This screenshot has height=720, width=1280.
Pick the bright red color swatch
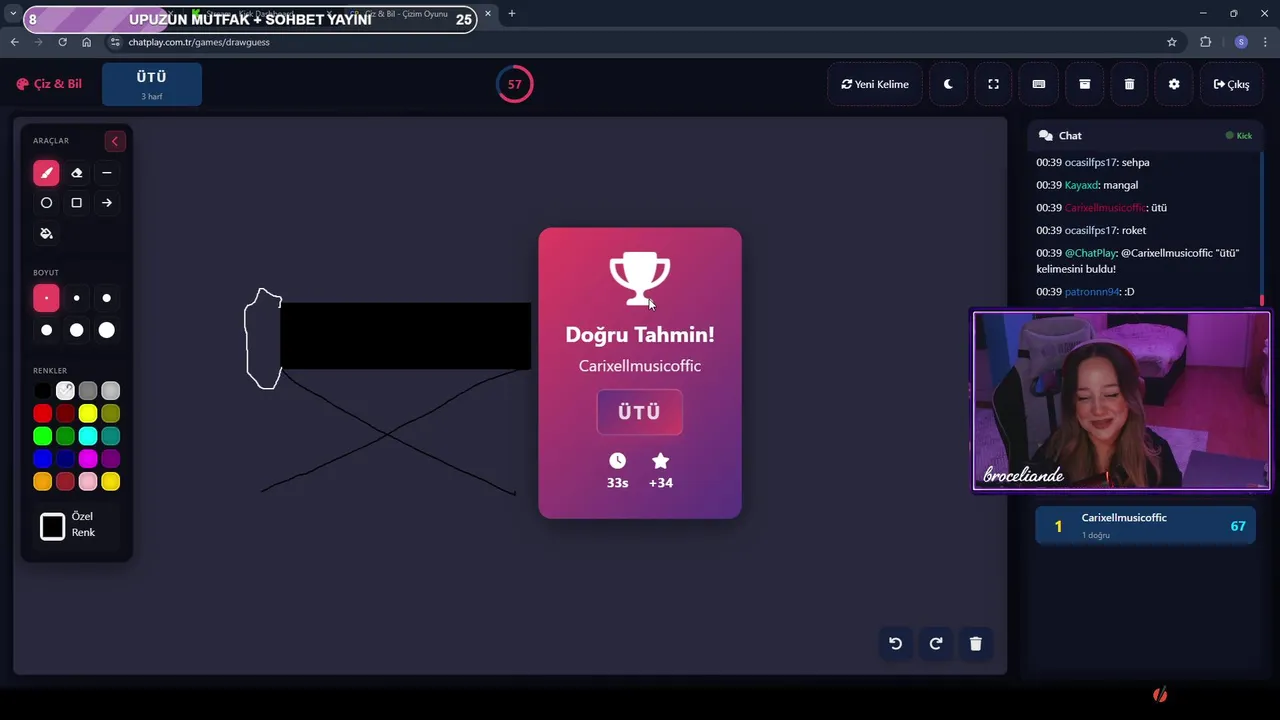(42, 413)
